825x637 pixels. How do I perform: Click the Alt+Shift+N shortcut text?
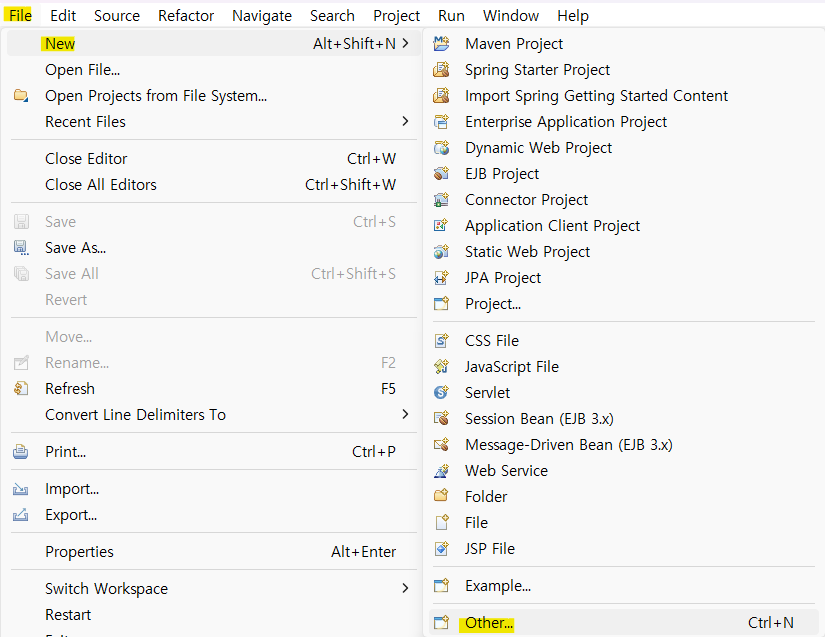click(x=355, y=44)
